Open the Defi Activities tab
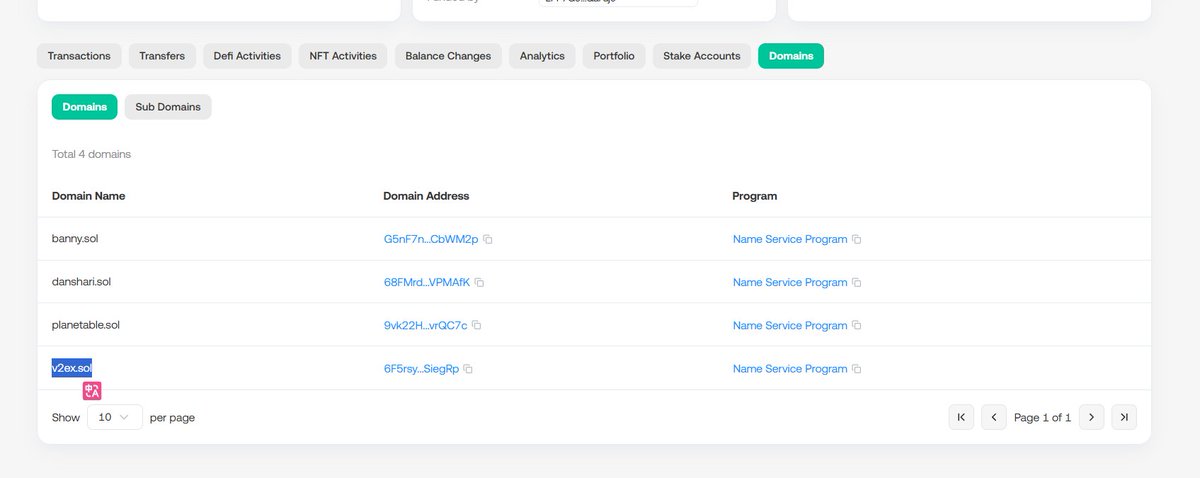The height and width of the screenshot is (478, 1200). [x=248, y=56]
